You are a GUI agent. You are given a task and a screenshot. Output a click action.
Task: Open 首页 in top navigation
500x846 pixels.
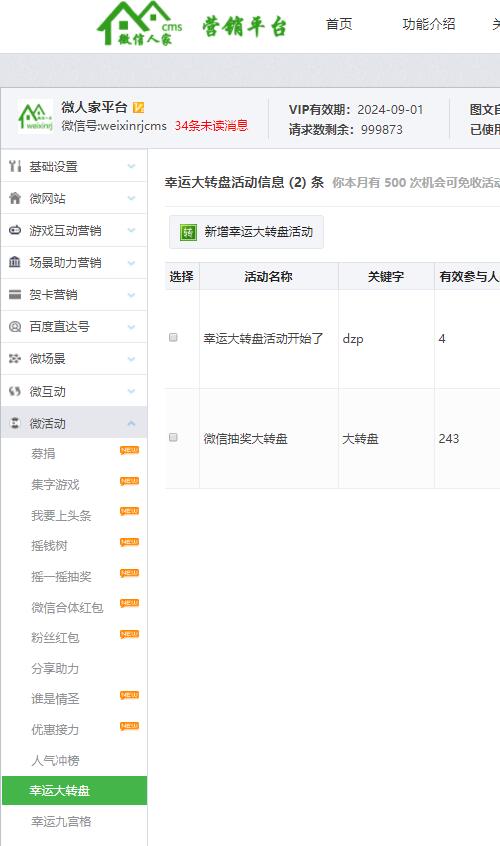[339, 24]
